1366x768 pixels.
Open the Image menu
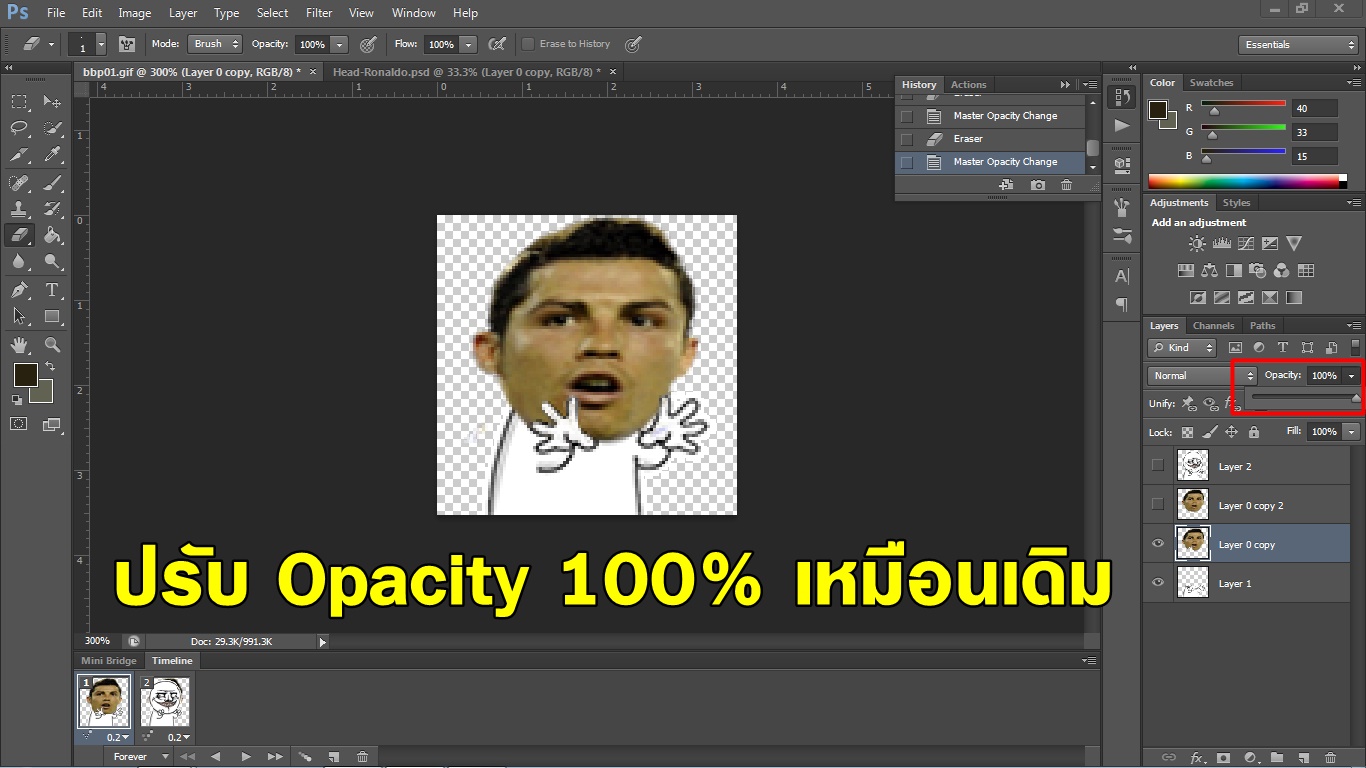click(x=134, y=13)
